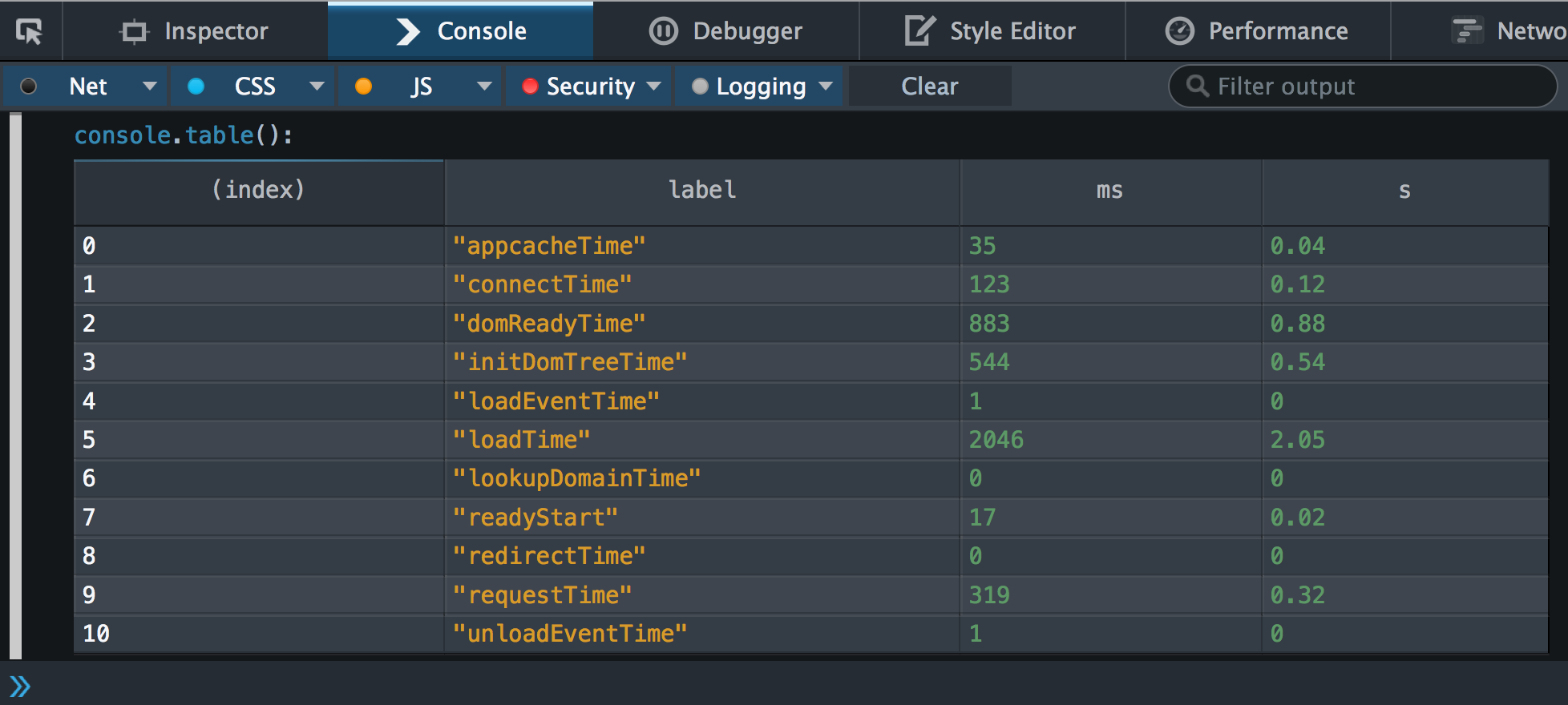
Task: Click the Style Editor pencil icon
Action: [x=919, y=31]
